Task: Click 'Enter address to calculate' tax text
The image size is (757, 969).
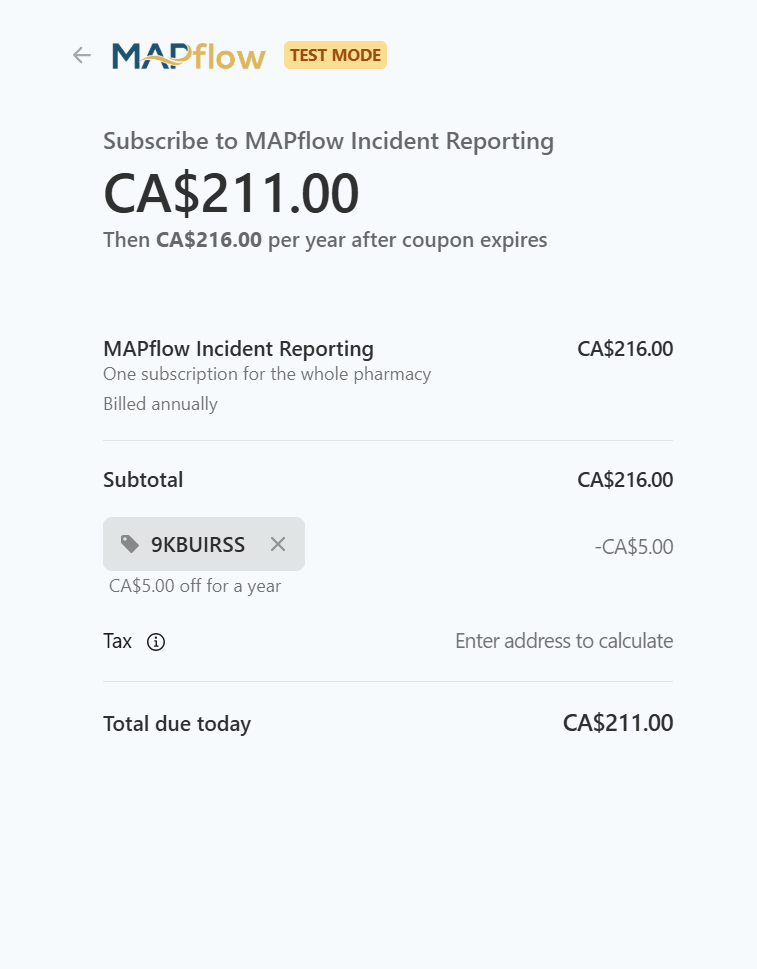Action: pyautogui.click(x=564, y=641)
